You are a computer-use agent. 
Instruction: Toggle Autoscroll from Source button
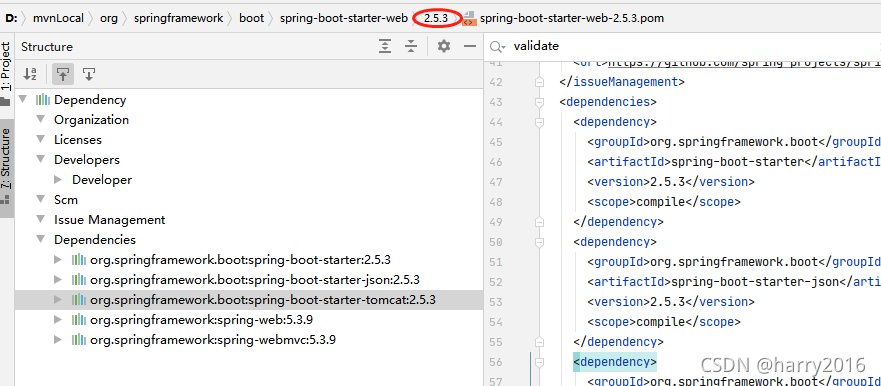point(89,74)
